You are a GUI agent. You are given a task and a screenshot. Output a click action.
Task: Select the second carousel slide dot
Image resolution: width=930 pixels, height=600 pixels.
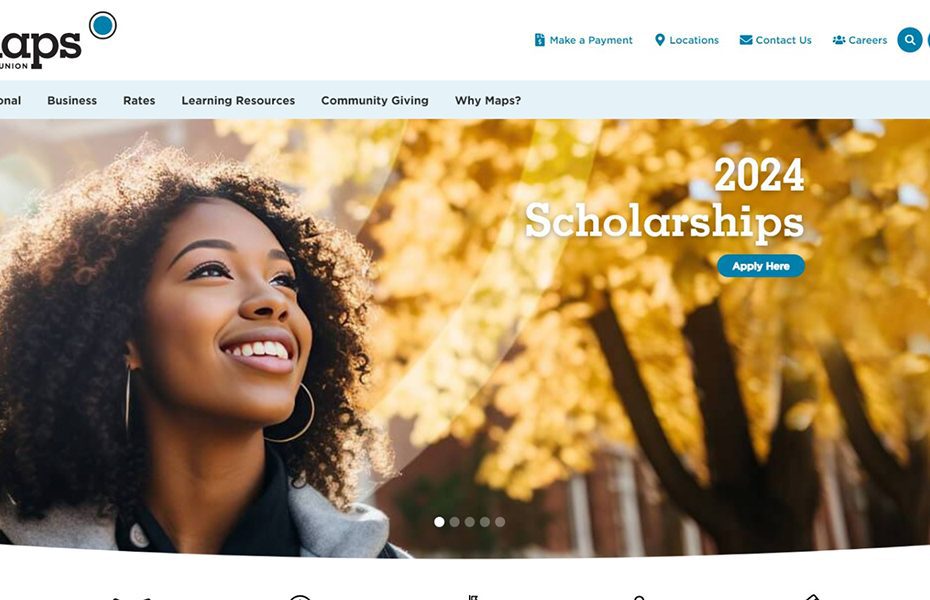454,522
